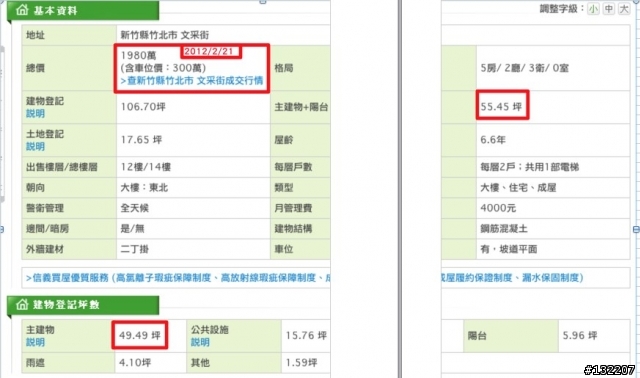Set font size to large (大)
The image size is (640, 378).
(x=624, y=9)
